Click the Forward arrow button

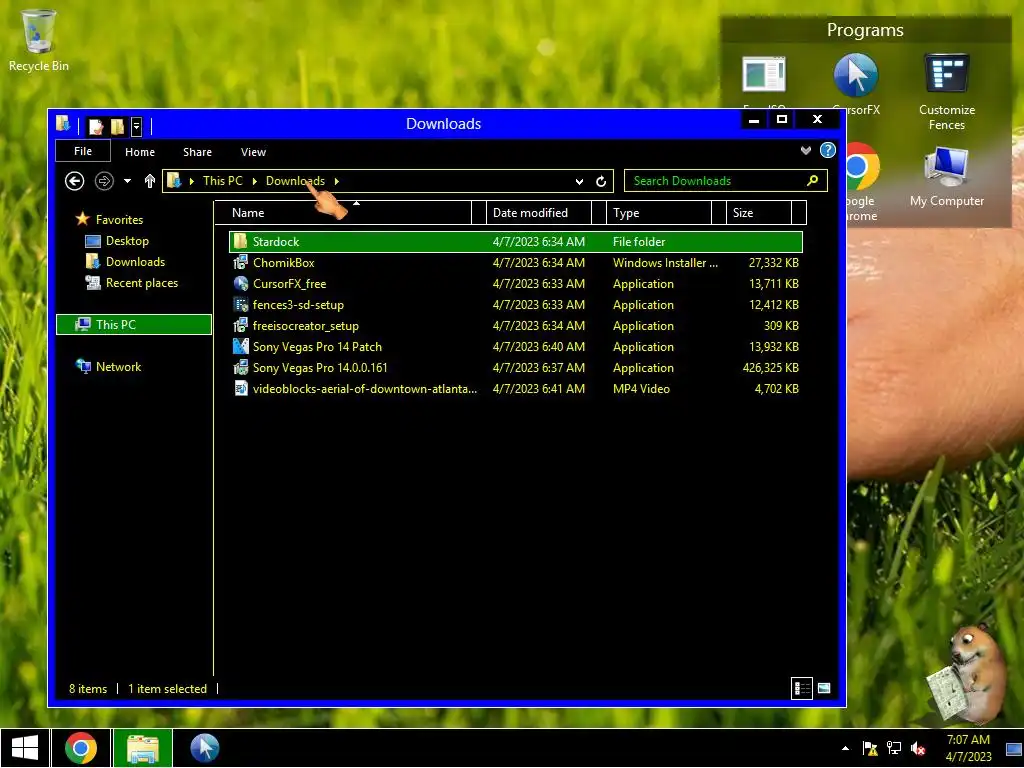click(x=104, y=181)
